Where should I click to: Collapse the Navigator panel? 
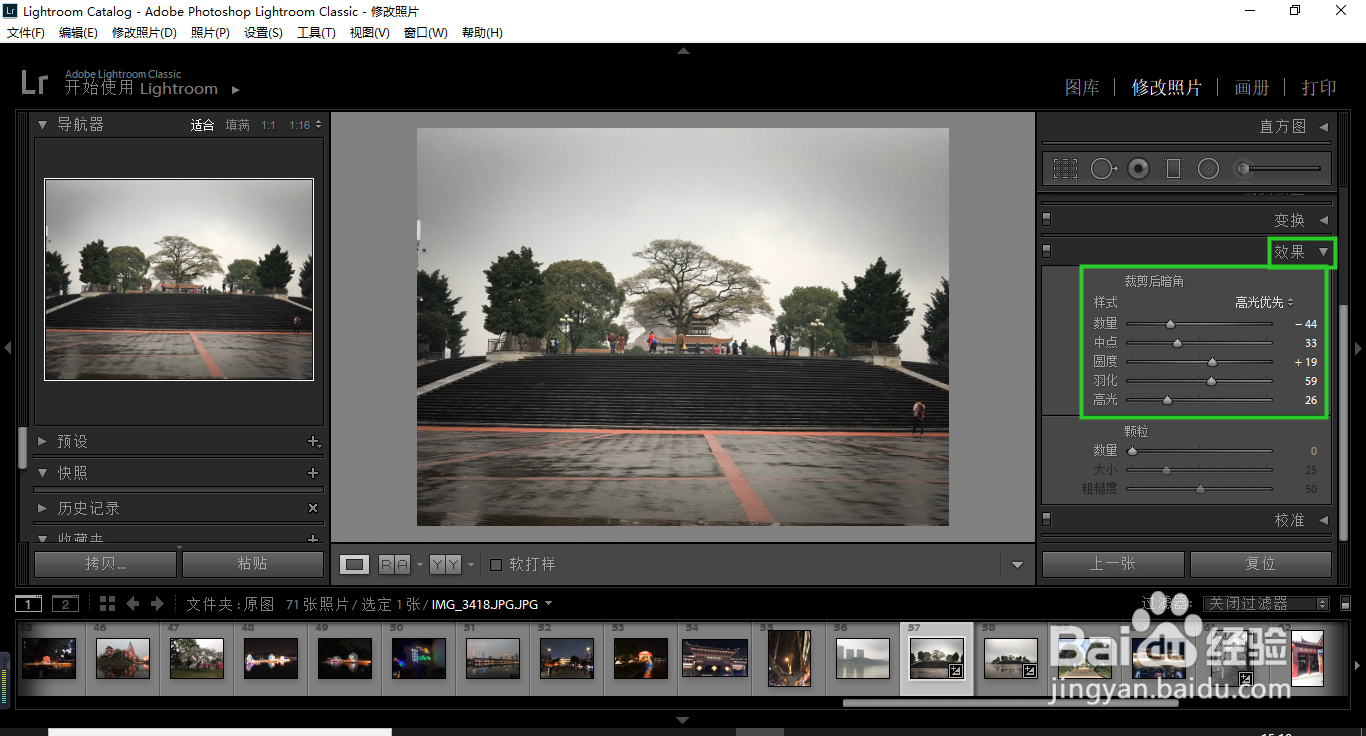(x=43, y=125)
